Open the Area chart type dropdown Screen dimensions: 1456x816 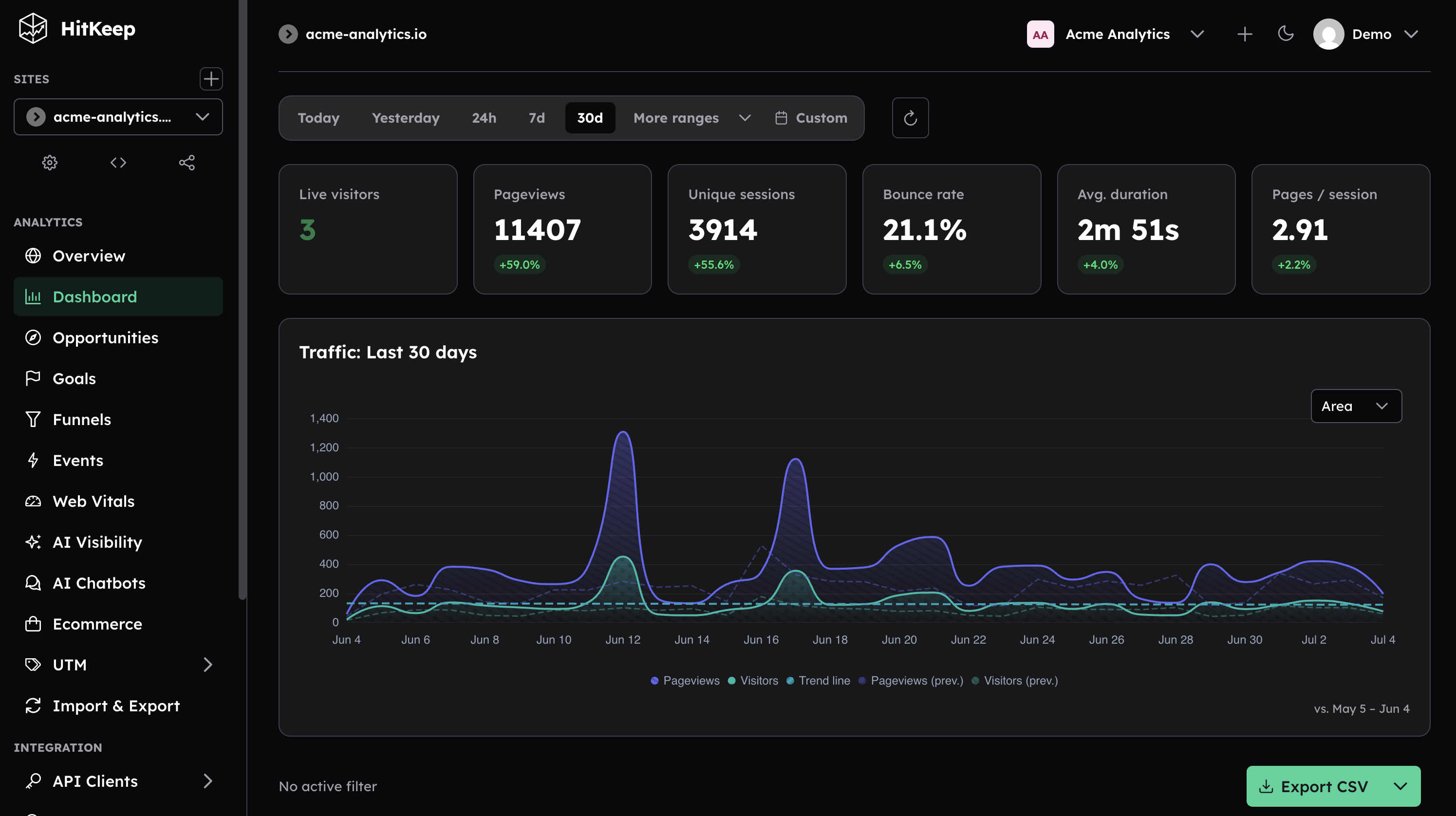[x=1356, y=406]
